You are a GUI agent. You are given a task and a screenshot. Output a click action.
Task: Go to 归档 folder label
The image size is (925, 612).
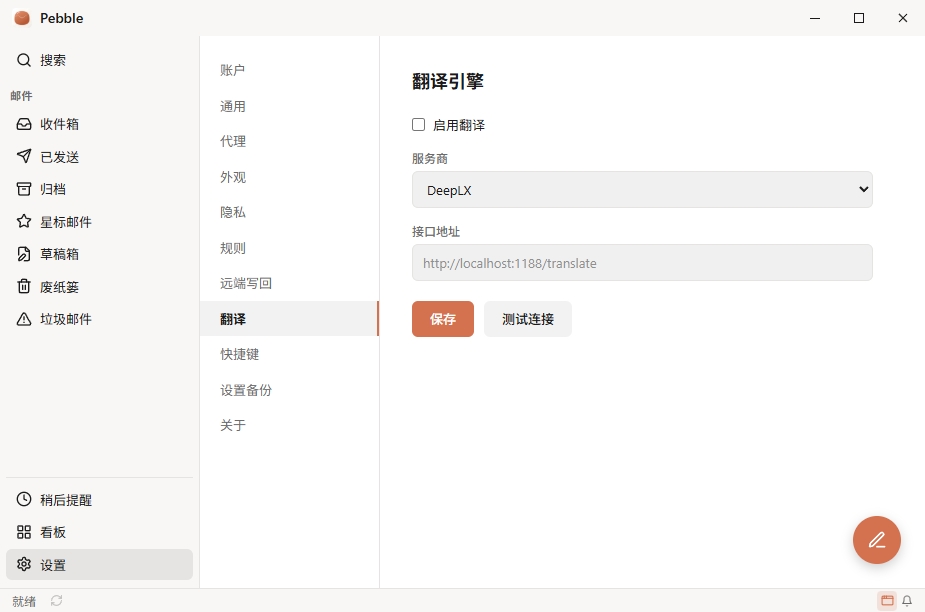pos(53,189)
